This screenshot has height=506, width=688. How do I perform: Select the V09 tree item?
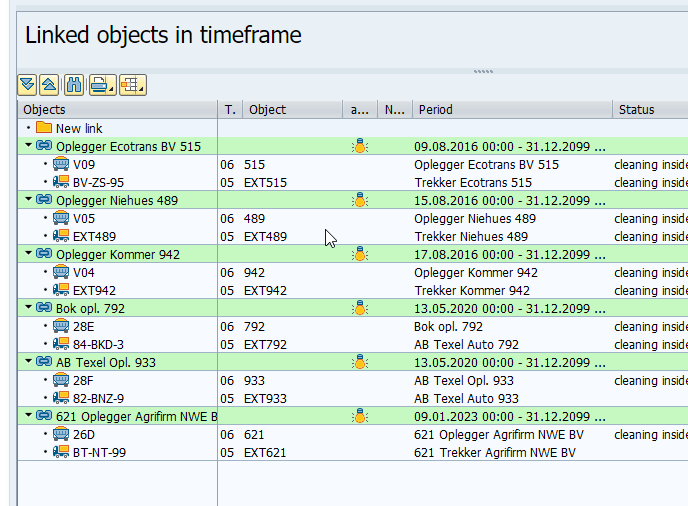[84, 164]
